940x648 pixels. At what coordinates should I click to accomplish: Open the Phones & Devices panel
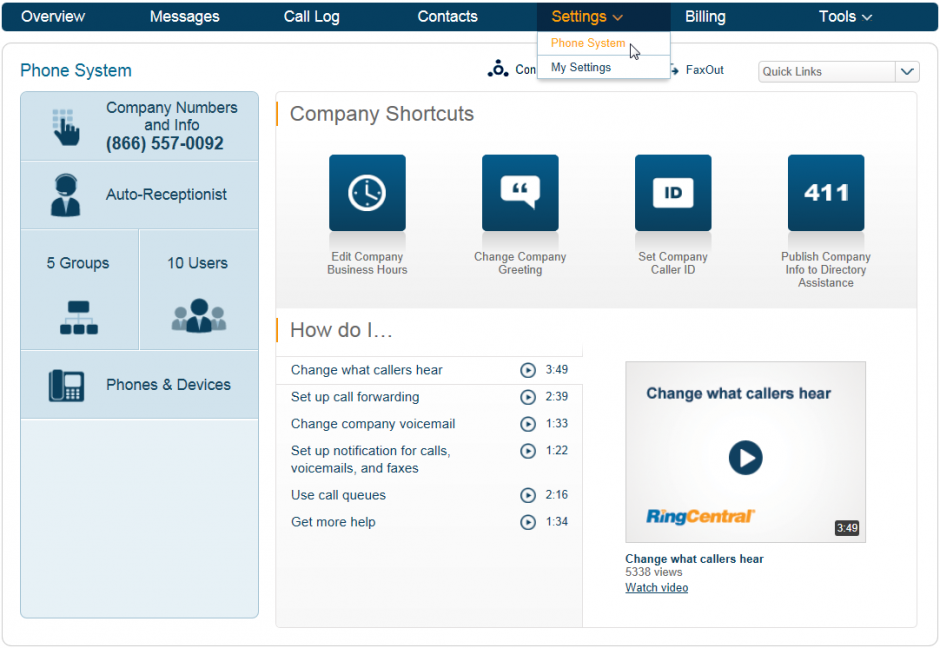point(139,384)
